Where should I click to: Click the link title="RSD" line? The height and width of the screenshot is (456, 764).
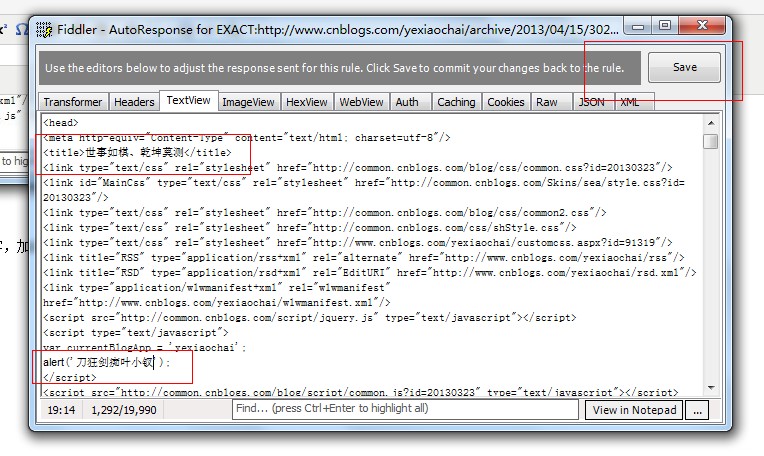click(x=369, y=273)
